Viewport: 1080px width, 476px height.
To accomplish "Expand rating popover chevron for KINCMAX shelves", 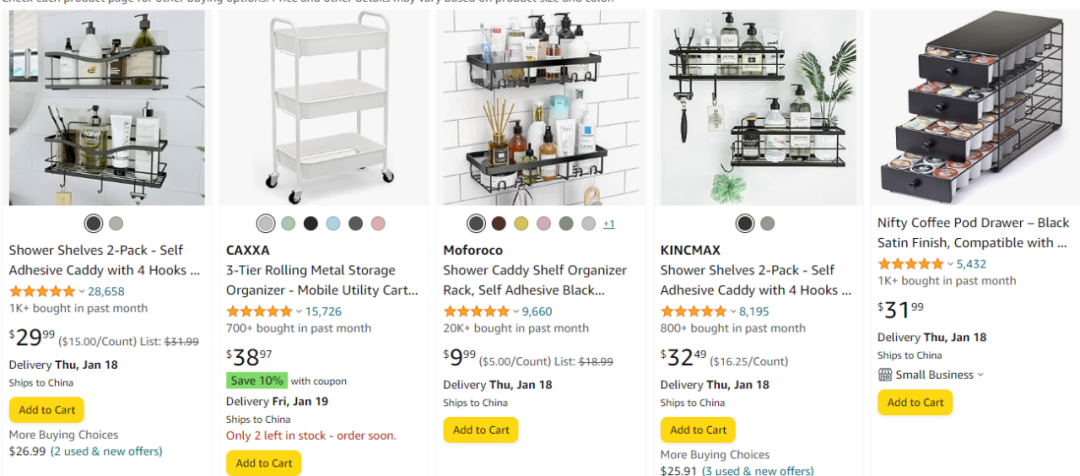I will pyautogui.click(x=733, y=311).
